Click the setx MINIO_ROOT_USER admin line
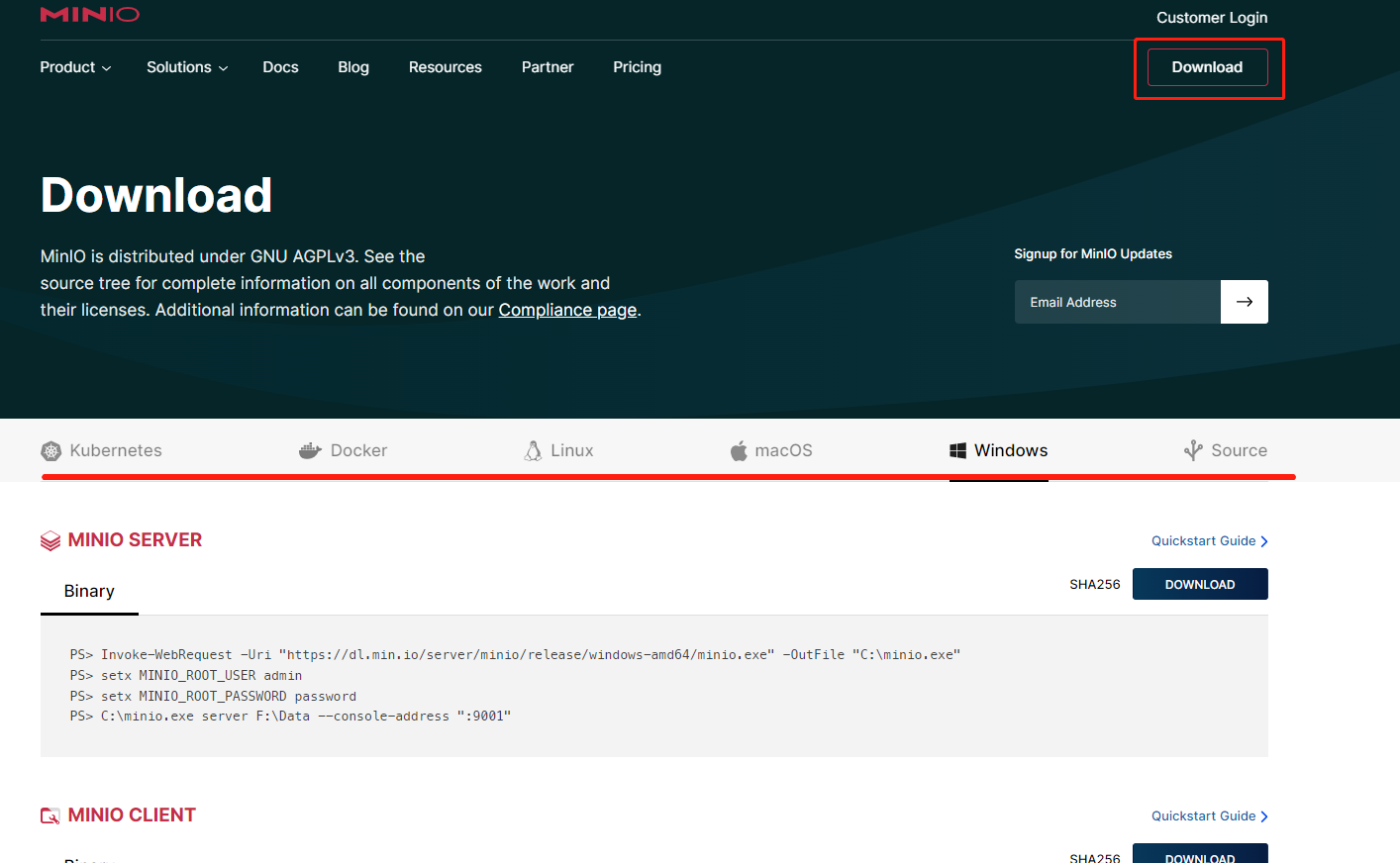The width and height of the screenshot is (1400, 863). 186,676
